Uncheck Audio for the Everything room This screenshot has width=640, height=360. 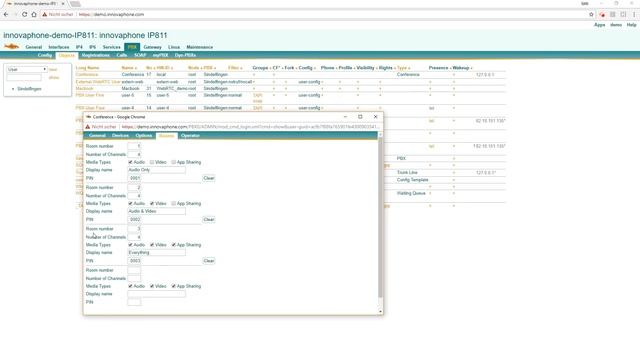pos(131,245)
